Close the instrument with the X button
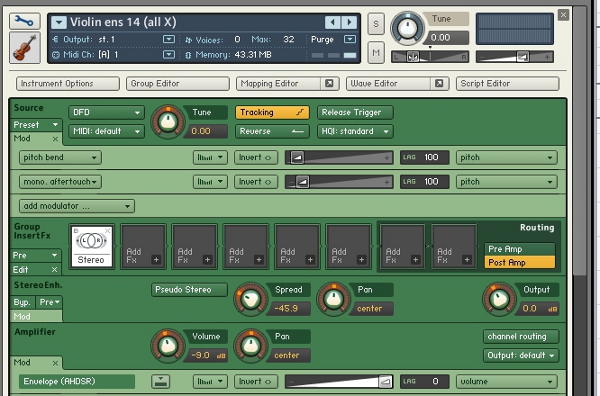The height and width of the screenshot is (396, 600). point(563,15)
